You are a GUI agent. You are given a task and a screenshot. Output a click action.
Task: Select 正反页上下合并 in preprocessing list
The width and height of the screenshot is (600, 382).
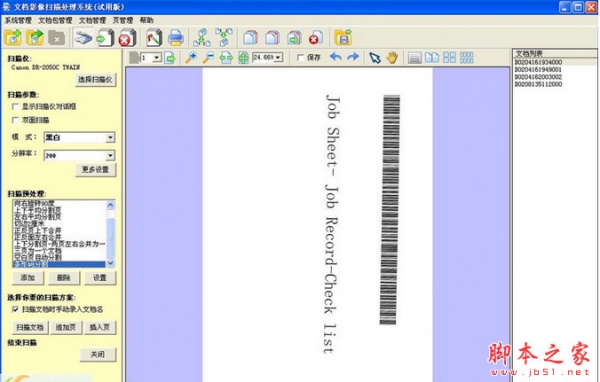38,231
